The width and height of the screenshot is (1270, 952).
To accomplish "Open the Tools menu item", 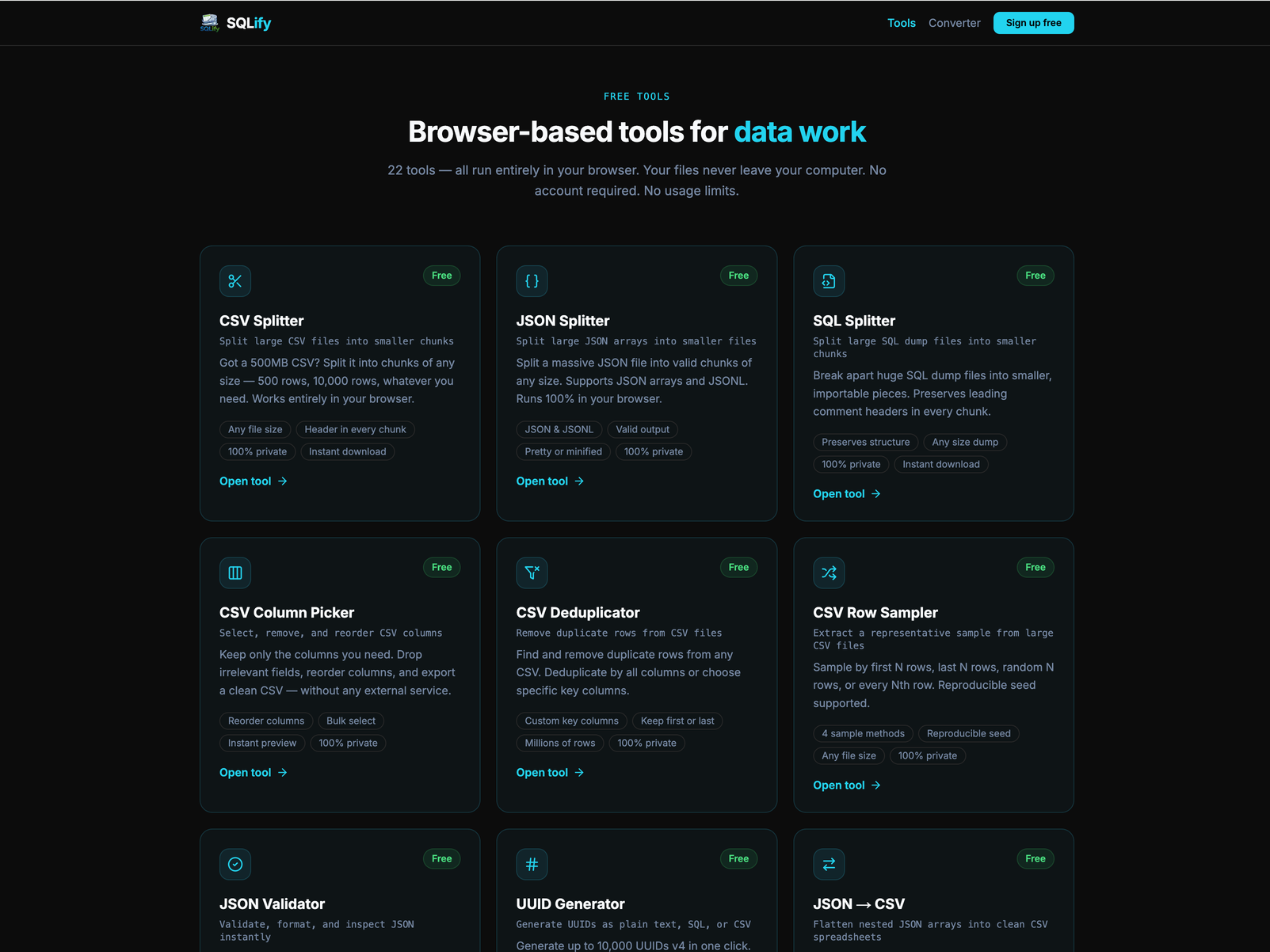I will click(x=901, y=23).
